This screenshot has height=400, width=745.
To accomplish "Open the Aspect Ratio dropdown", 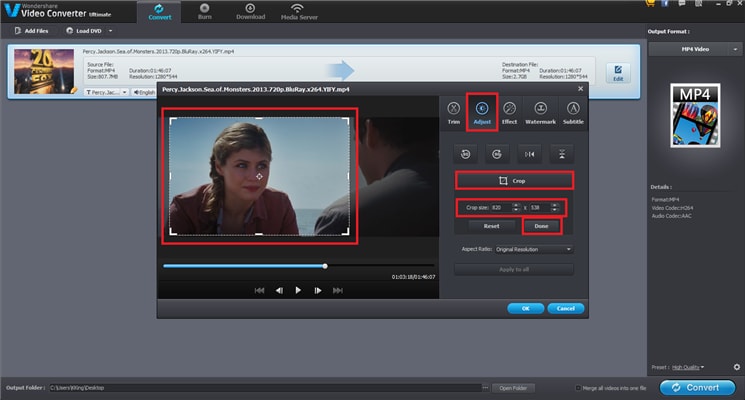I will tap(534, 249).
